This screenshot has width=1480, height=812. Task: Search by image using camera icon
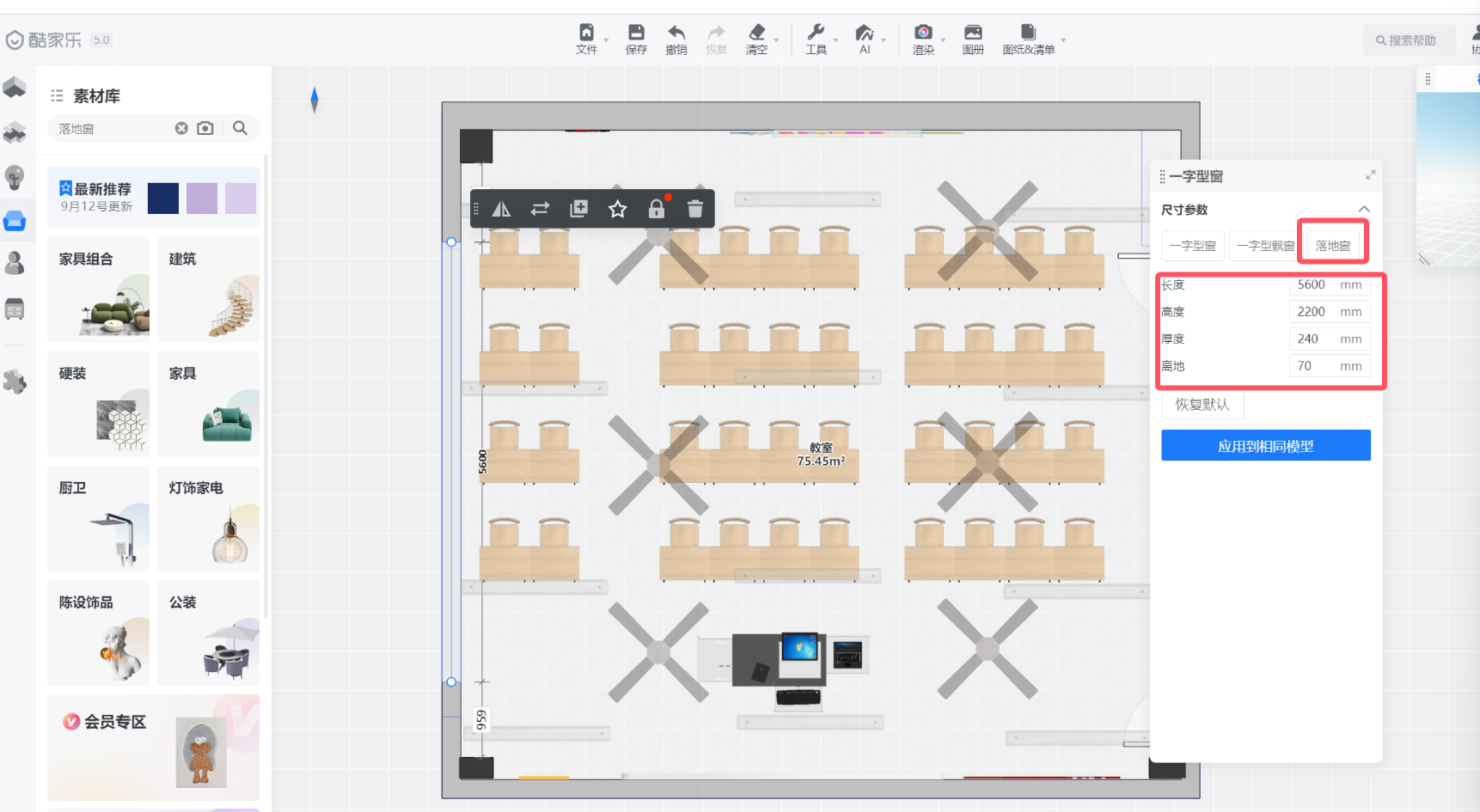pos(205,128)
